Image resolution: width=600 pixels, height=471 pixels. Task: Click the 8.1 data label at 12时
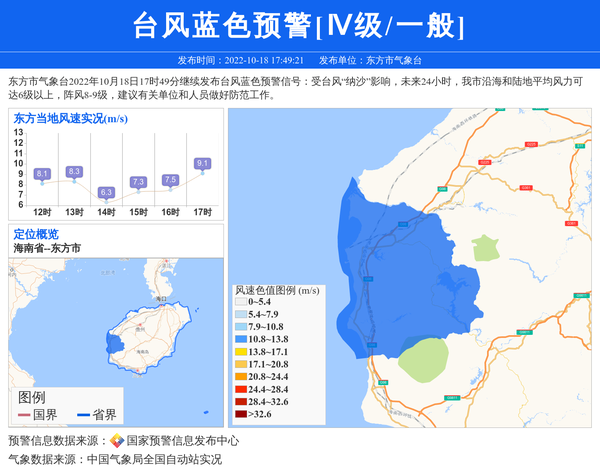[42, 174]
